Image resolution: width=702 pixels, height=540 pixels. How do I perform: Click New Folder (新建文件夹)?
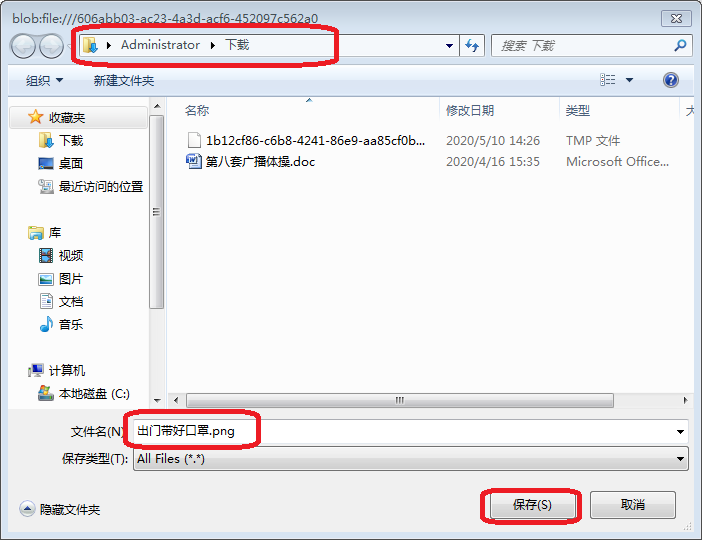point(124,81)
